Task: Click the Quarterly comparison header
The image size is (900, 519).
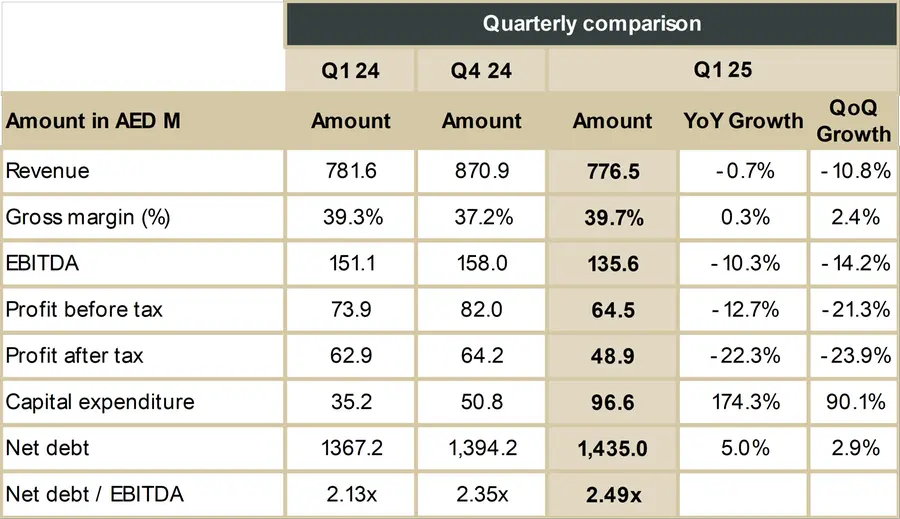Action: pyautogui.click(x=592, y=24)
